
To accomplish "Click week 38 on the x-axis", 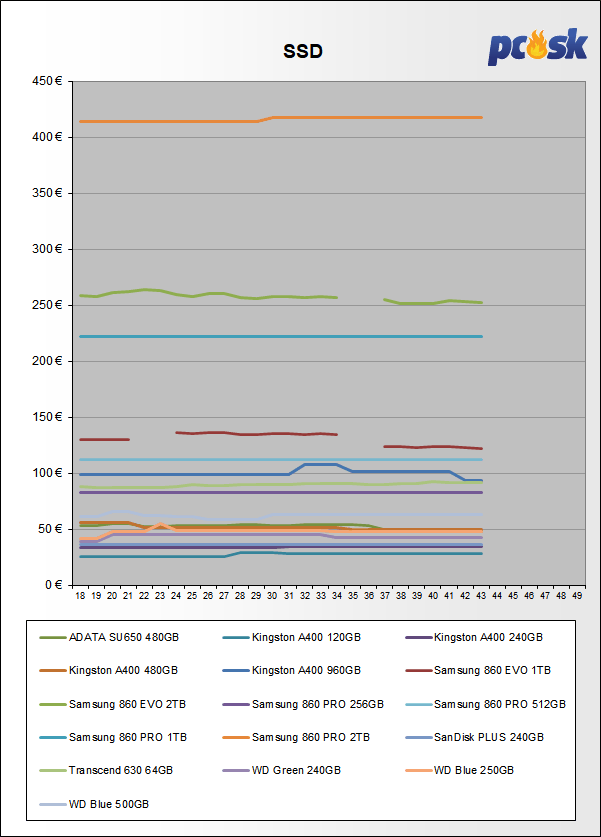I will (401, 596).
